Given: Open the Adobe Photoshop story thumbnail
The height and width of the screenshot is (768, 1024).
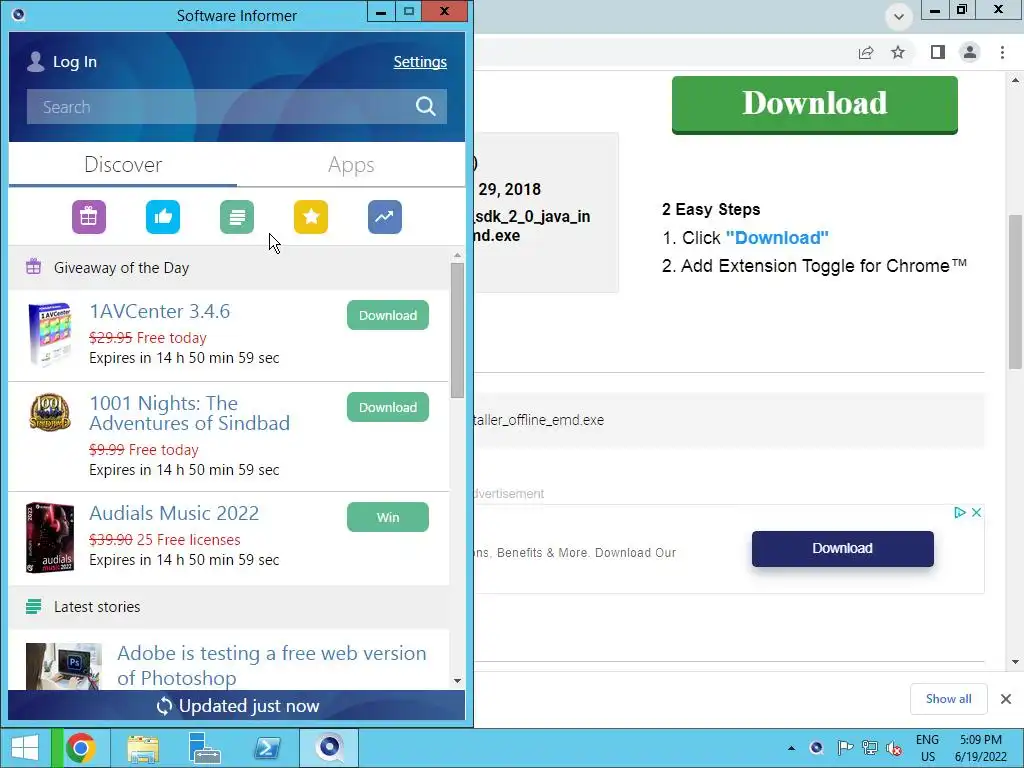Looking at the screenshot, I should [64, 666].
